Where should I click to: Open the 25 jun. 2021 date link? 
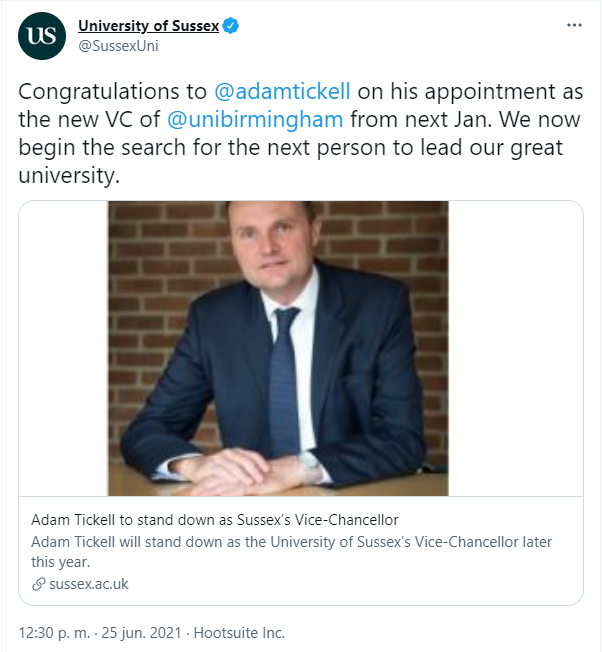[x=141, y=633]
